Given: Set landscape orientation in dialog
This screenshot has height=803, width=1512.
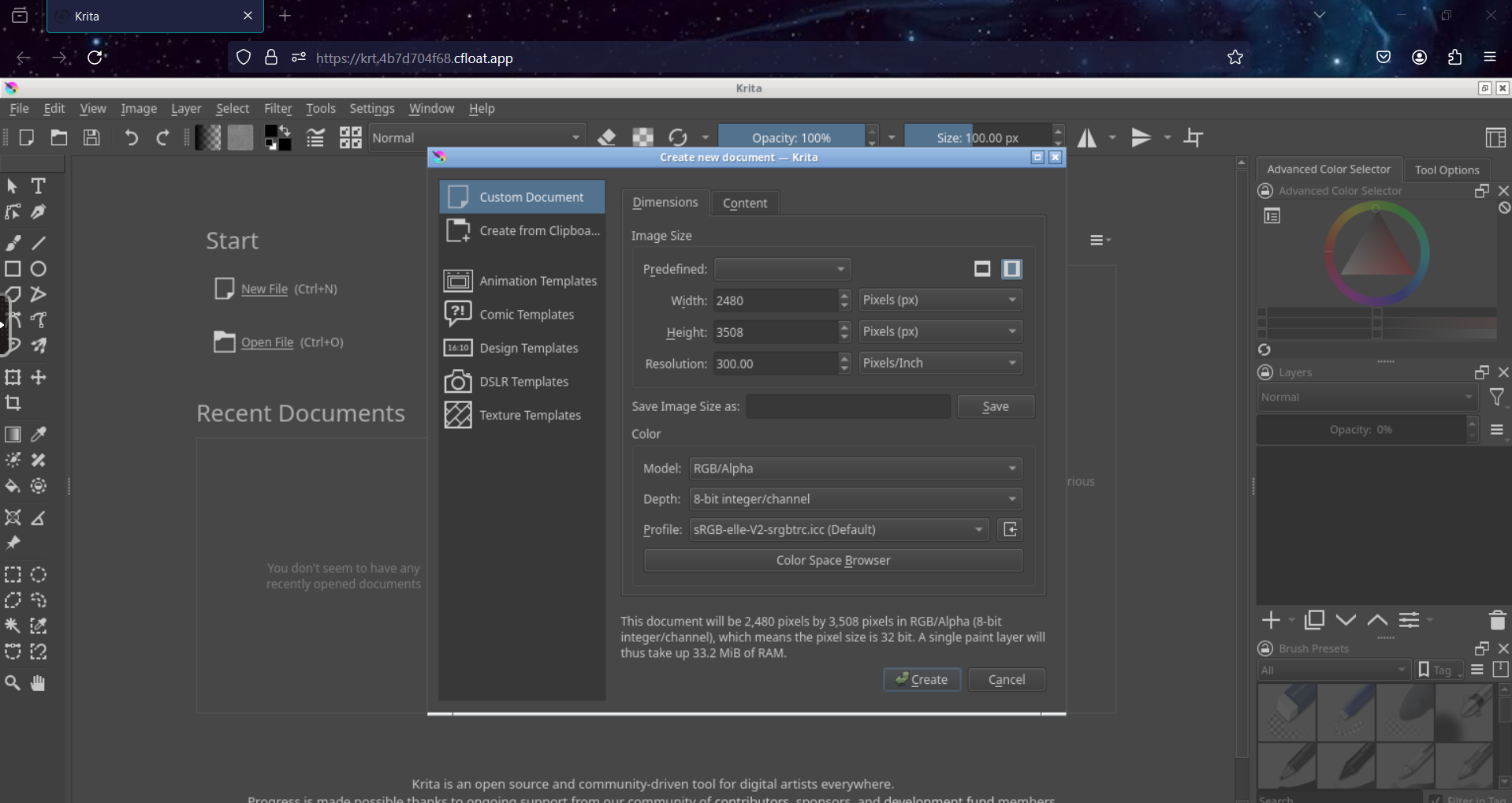Looking at the screenshot, I should click(981, 269).
